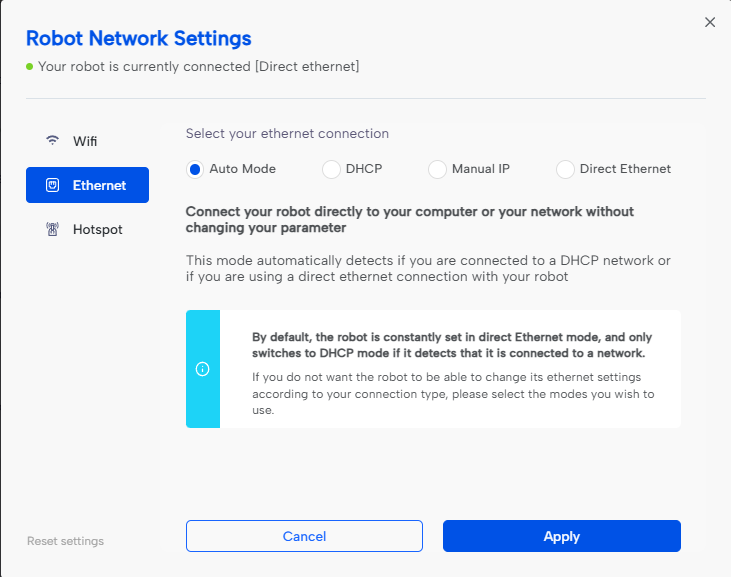Select the Auto Mode radio button
This screenshot has width=731, height=577.
(195, 169)
